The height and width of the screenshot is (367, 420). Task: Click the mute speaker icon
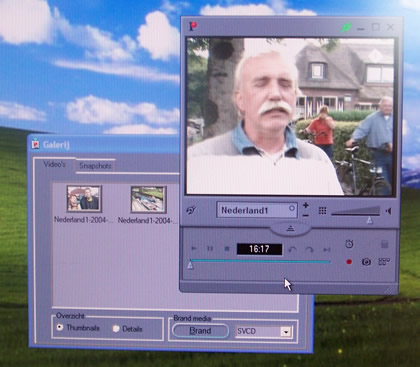click(x=388, y=211)
